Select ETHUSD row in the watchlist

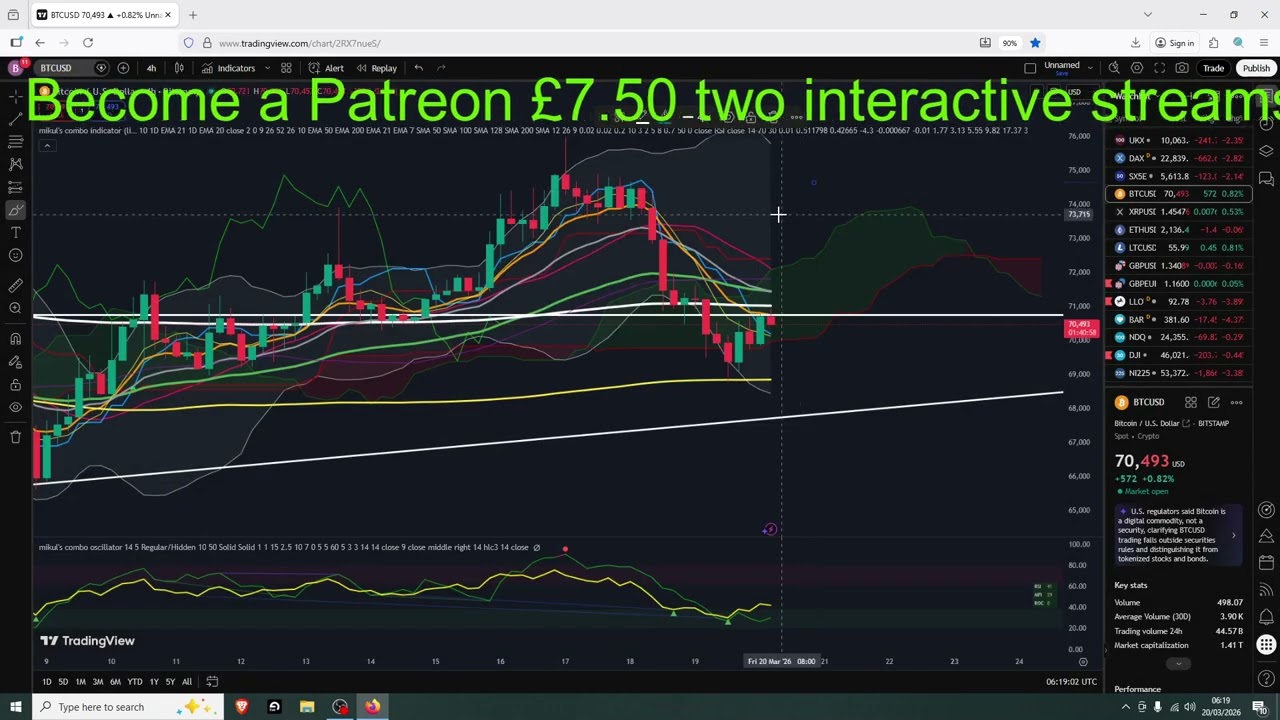(1179, 230)
